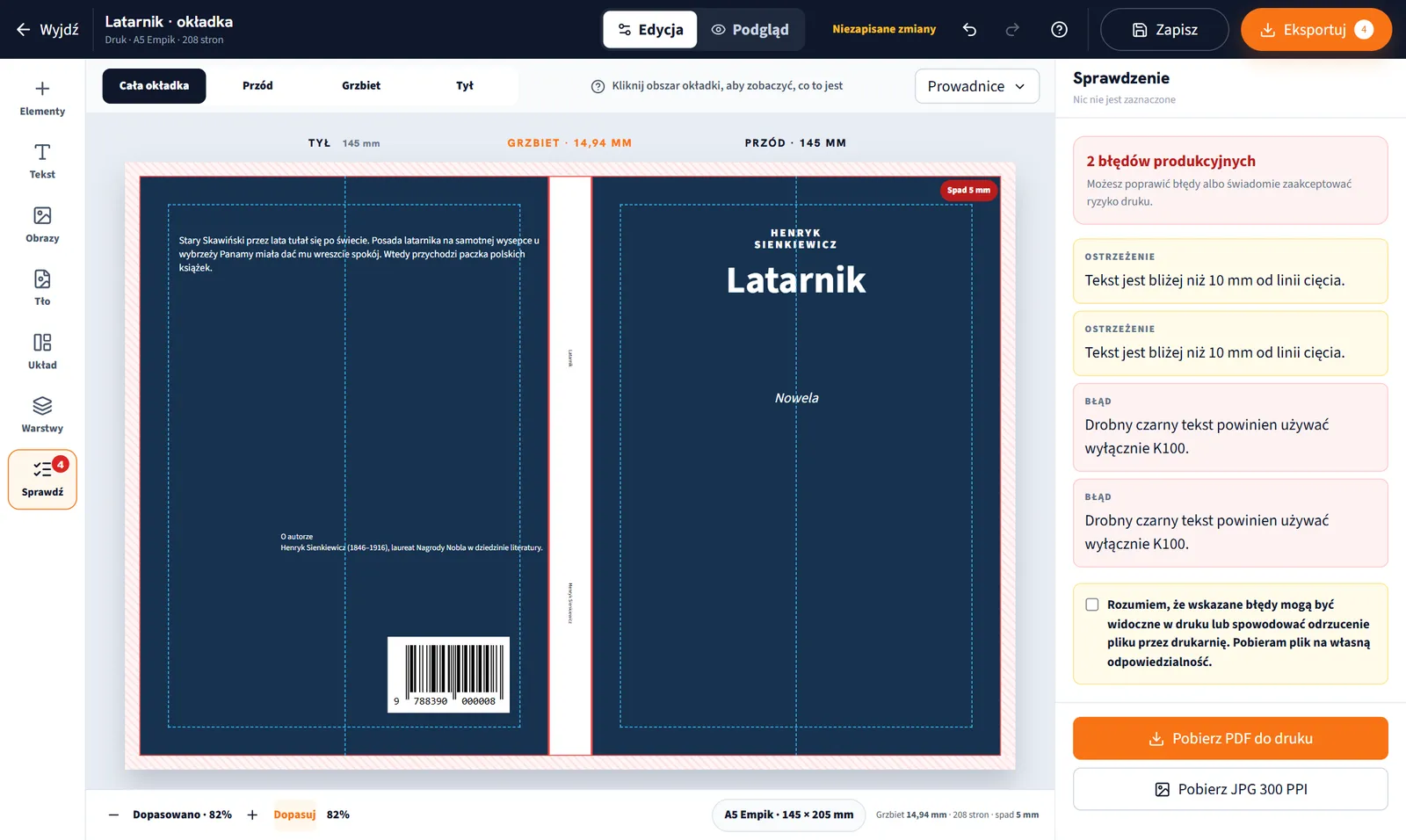Open the Układ layout panel
This screenshot has width=1406, height=840.
pyautogui.click(x=42, y=351)
